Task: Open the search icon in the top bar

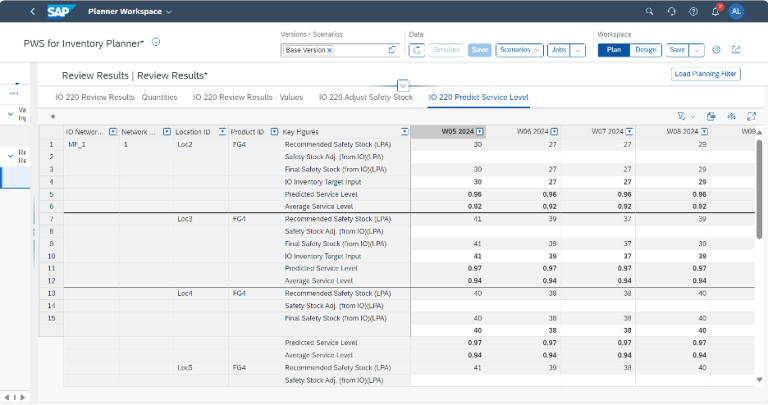Action: coord(649,11)
